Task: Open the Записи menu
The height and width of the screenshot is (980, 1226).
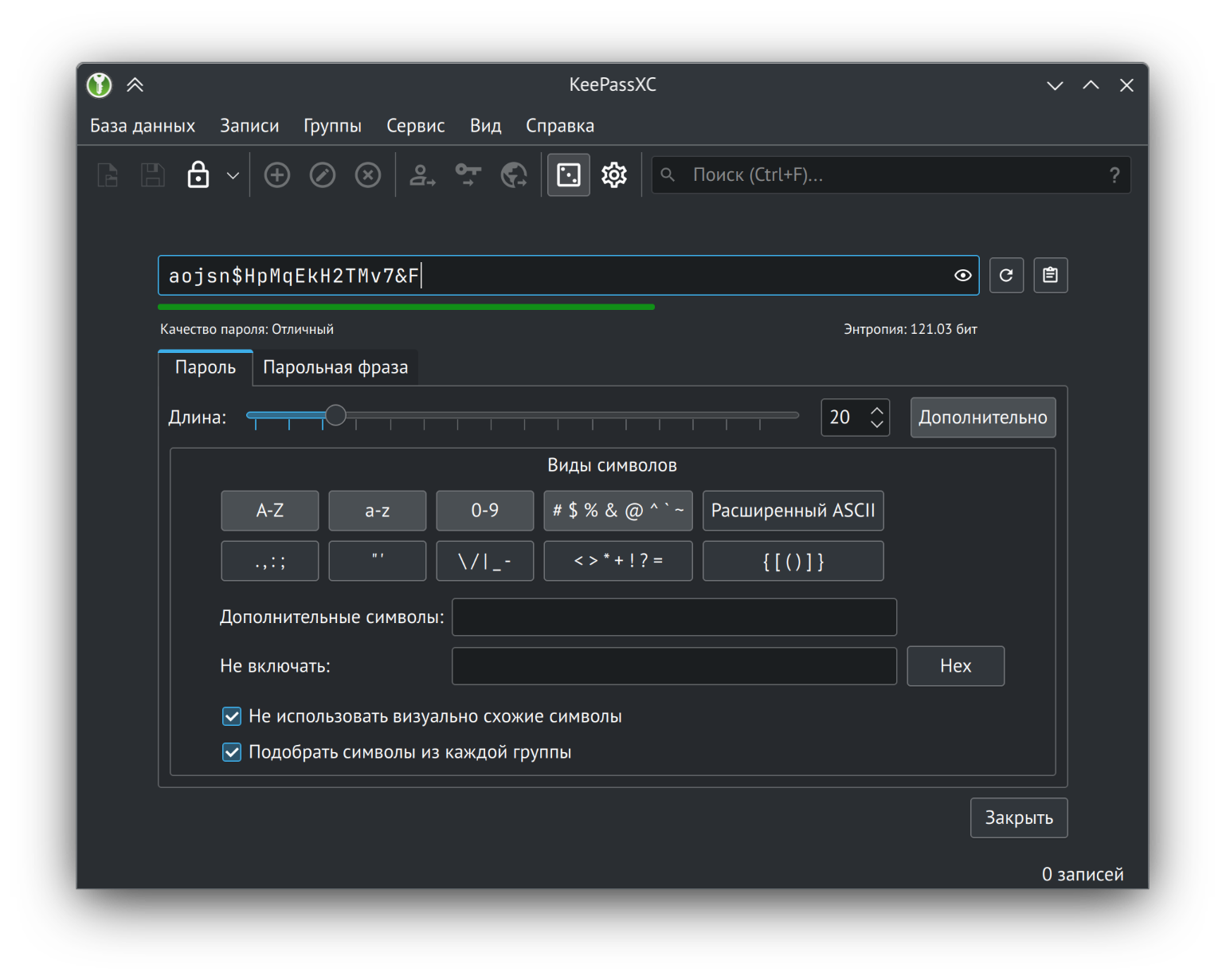Action: (249, 126)
